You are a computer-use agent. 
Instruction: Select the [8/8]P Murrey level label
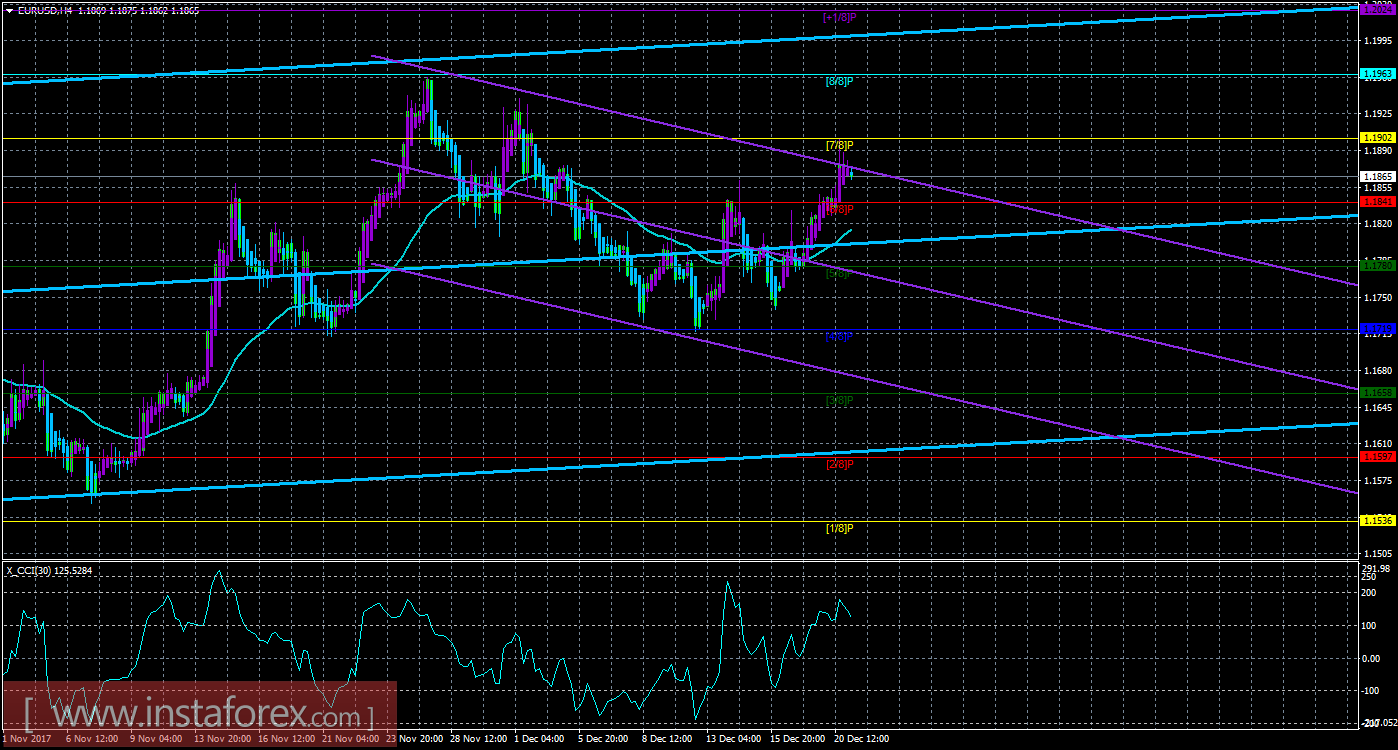click(x=839, y=81)
